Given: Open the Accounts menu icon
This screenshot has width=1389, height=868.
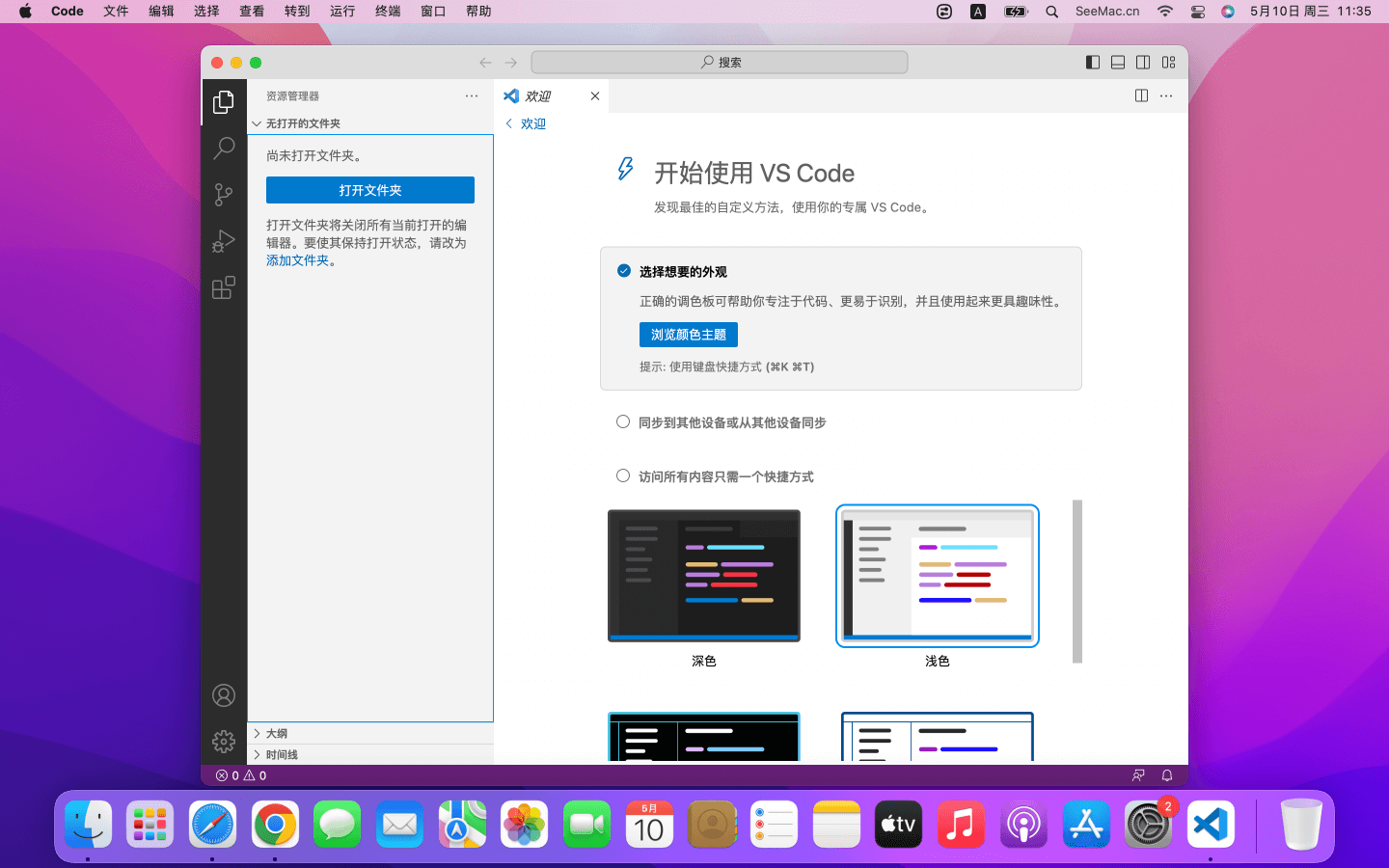Looking at the screenshot, I should coord(224,695).
